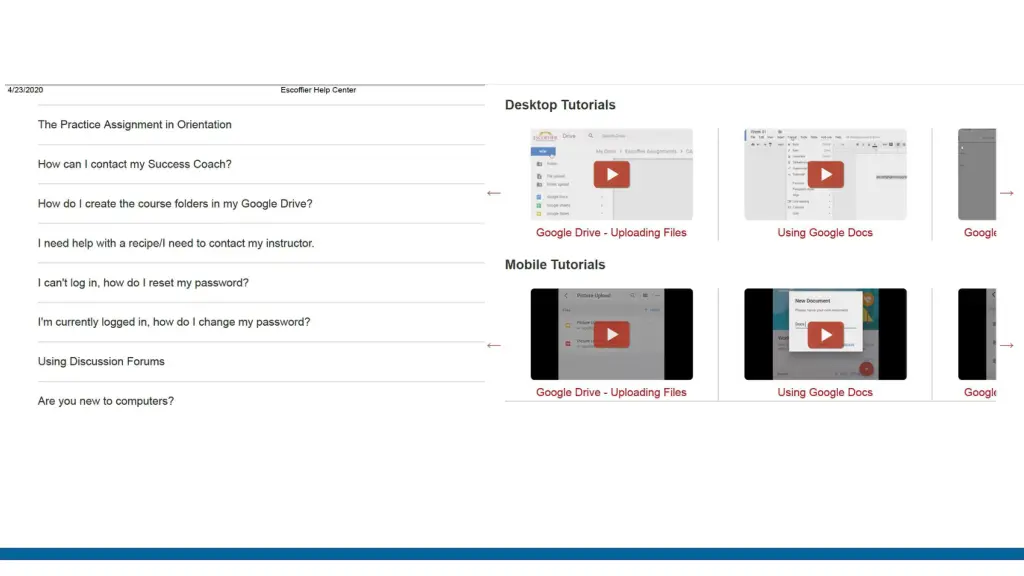Click the Mobile Tutorials heading
The image size is (1024, 576).
point(555,264)
